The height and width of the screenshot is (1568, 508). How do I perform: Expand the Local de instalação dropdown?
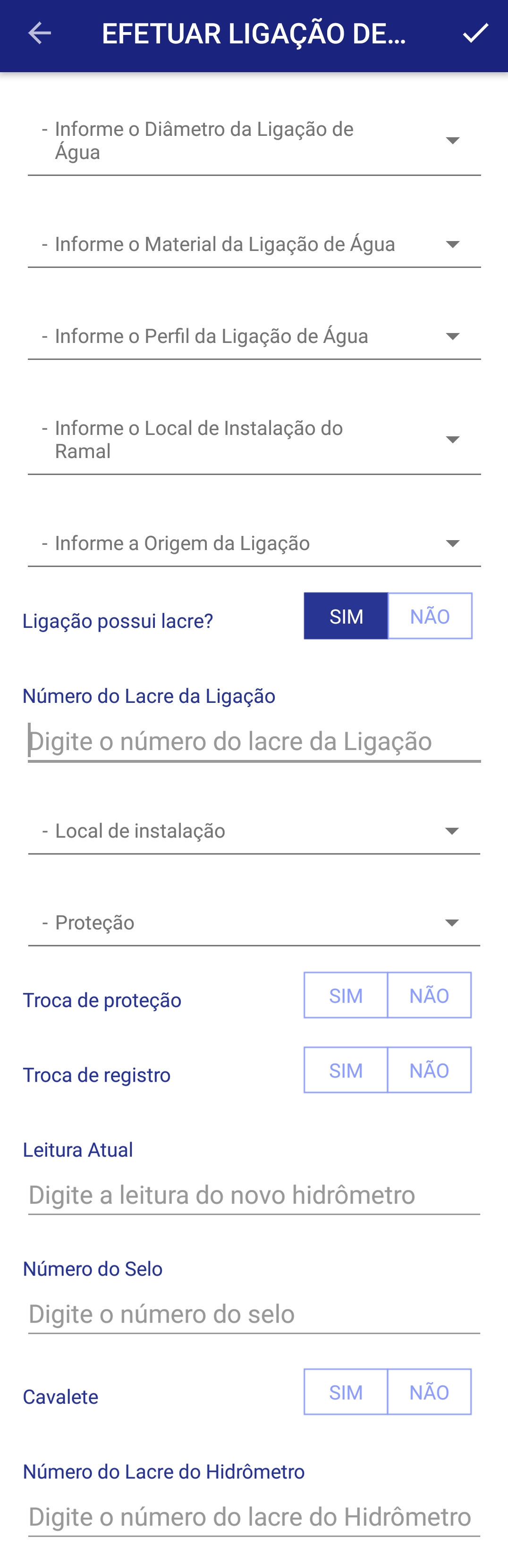pos(254,832)
